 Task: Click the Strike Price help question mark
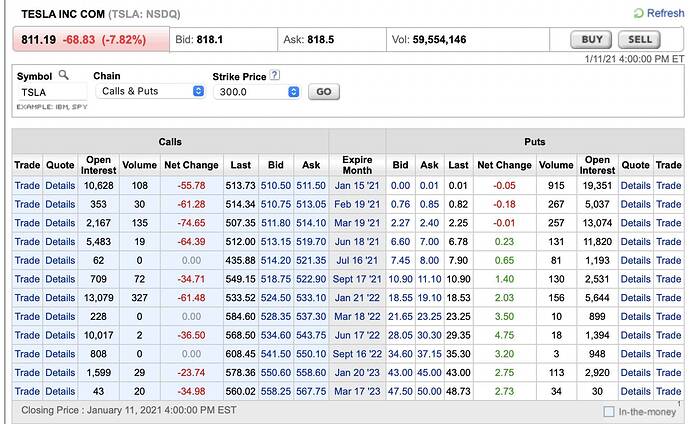[x=275, y=75]
